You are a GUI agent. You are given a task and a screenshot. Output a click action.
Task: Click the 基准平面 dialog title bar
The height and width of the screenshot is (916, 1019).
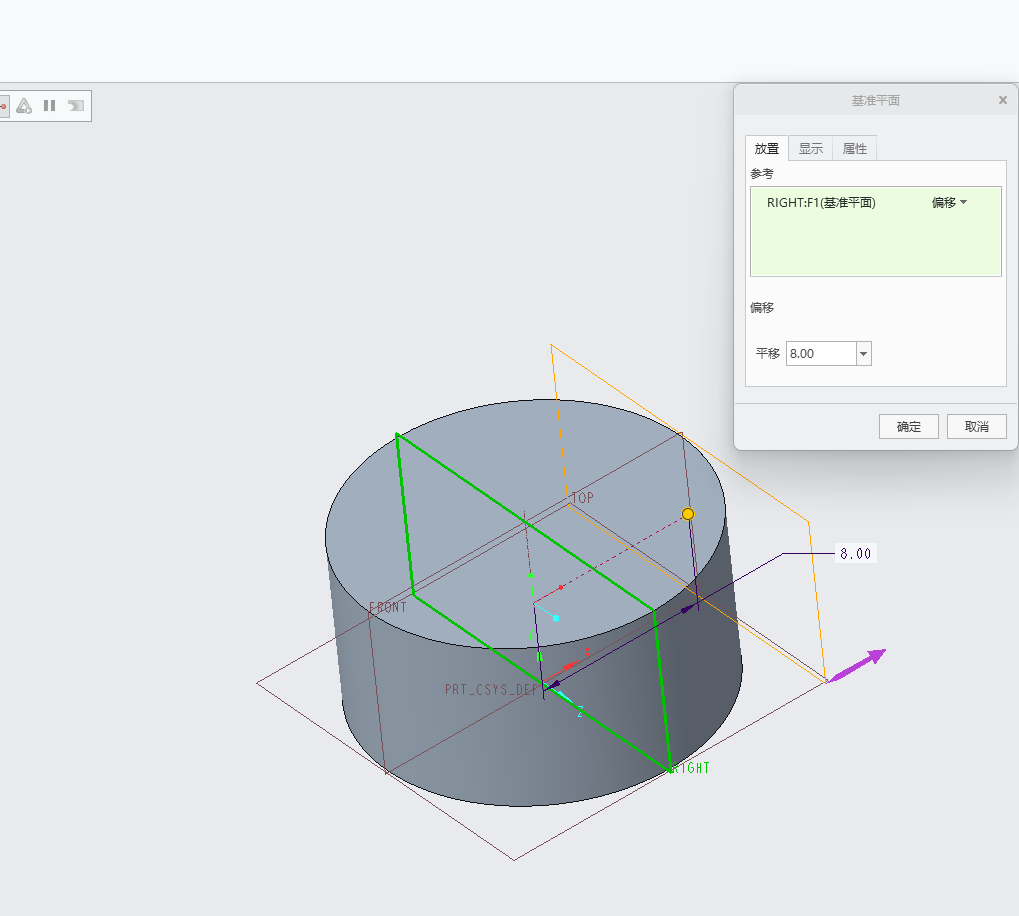point(875,100)
